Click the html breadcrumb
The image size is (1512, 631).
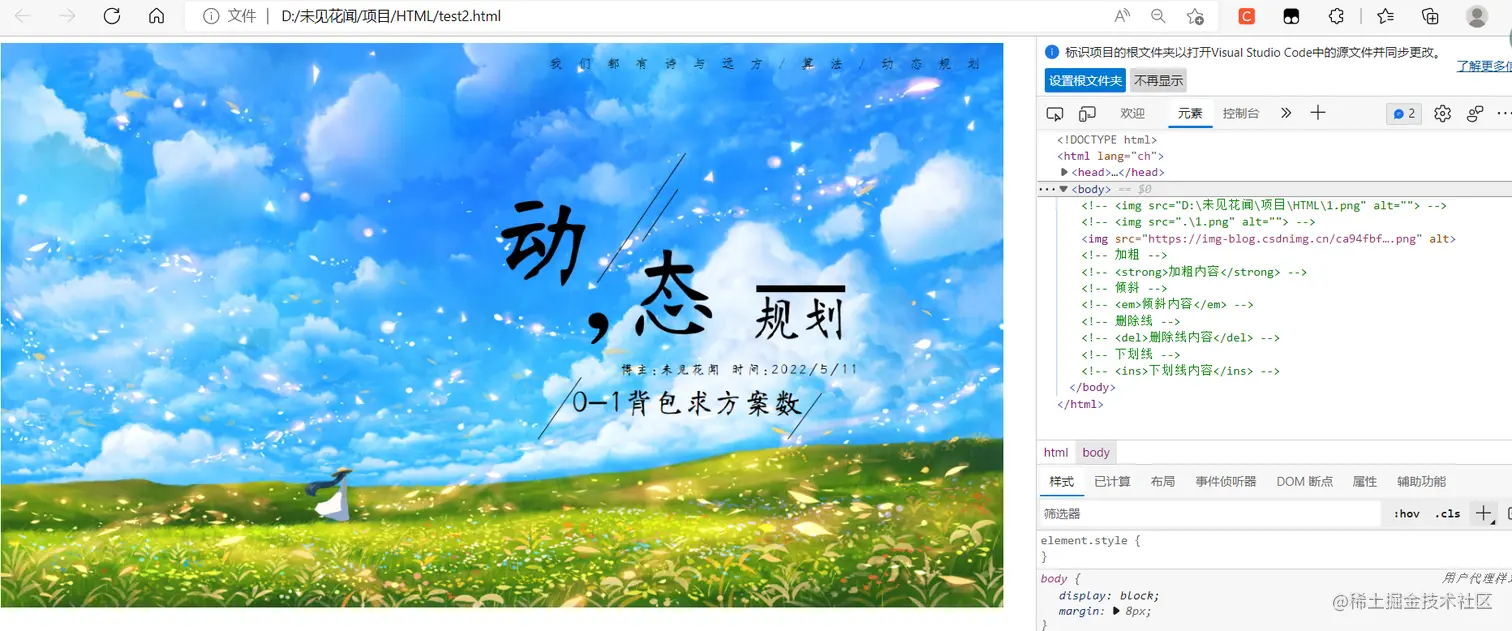click(1056, 452)
